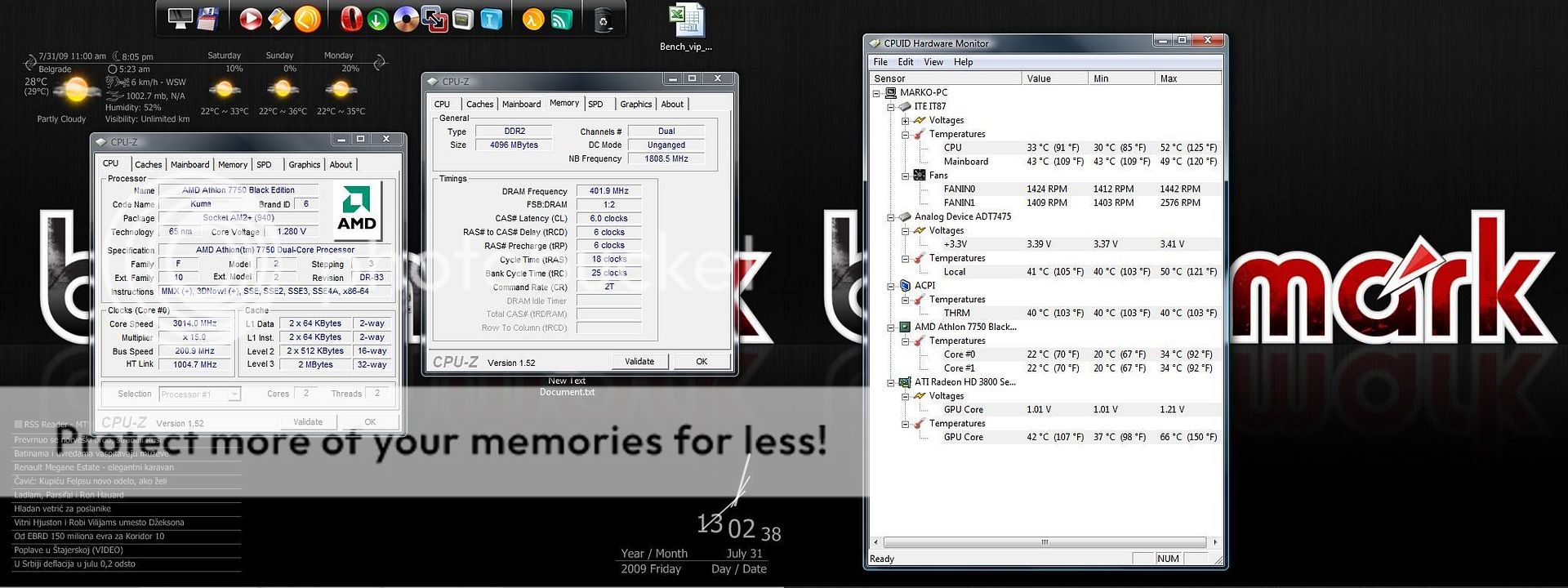Open the green download arrow icon
This screenshot has width=1568, height=588.
[x=377, y=19]
